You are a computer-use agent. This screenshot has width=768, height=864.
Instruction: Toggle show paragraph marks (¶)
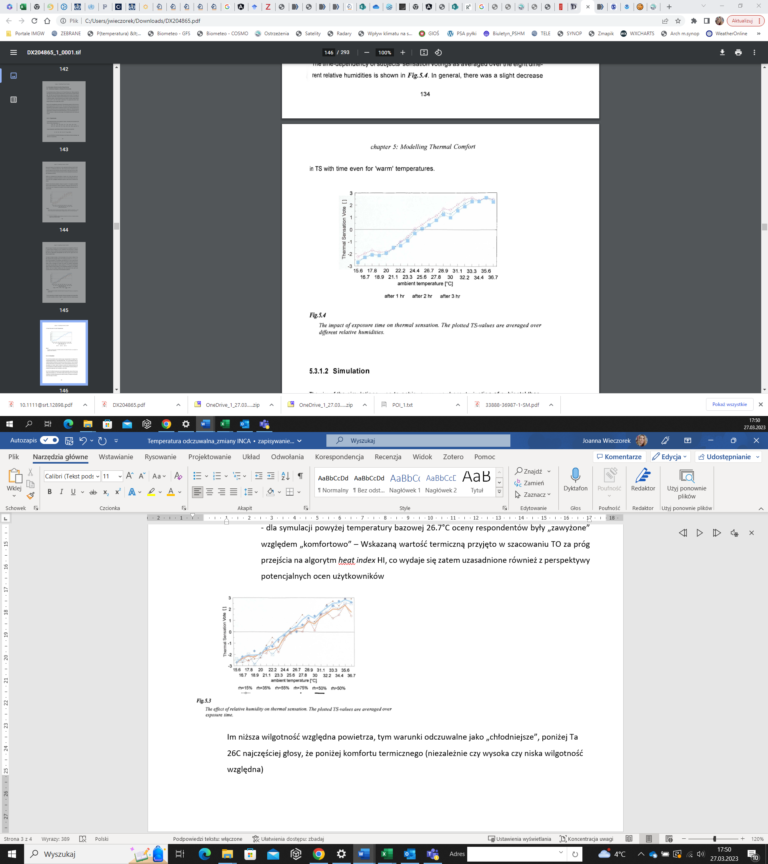[x=300, y=476]
